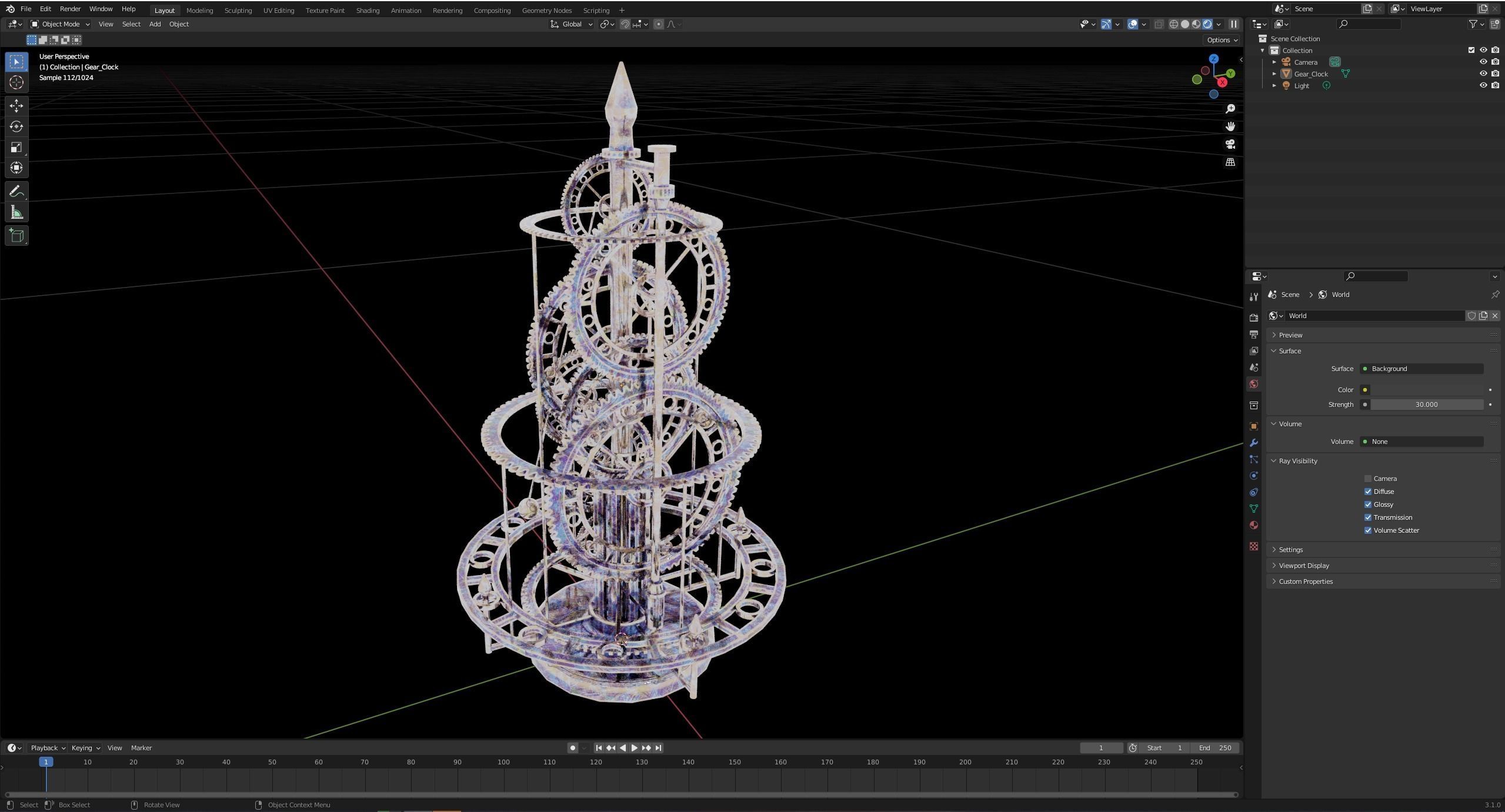
Task: Pin the properties editor context
Action: (1494, 295)
